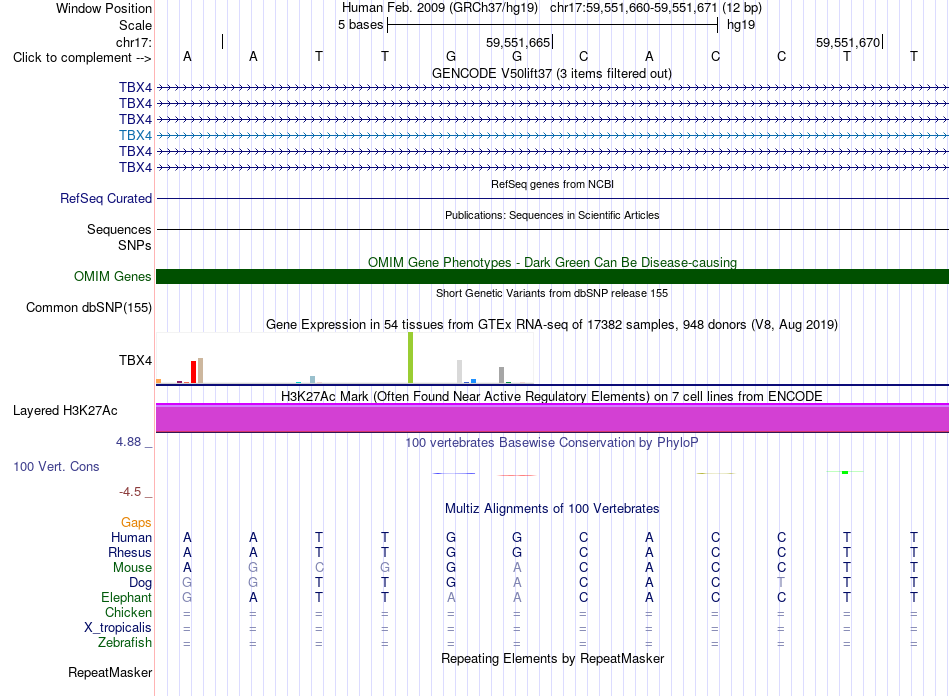Open Gene Expression in 54 tissues title
Viewport: 950px width, 696px height.
click(552, 324)
